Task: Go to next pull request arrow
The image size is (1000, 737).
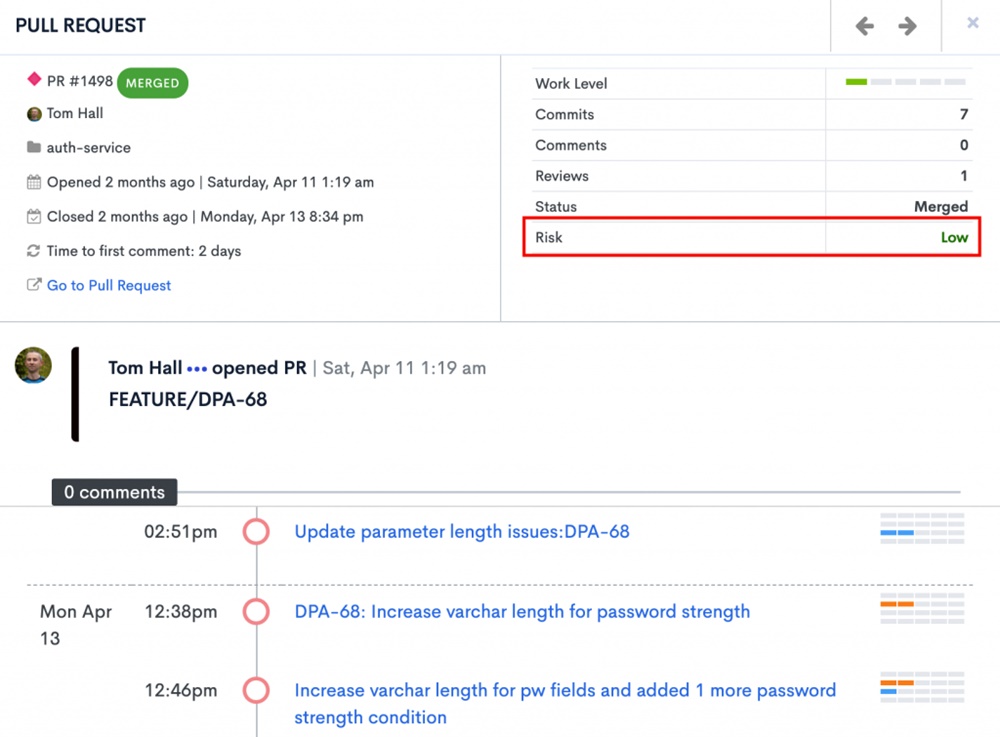Action: (907, 26)
